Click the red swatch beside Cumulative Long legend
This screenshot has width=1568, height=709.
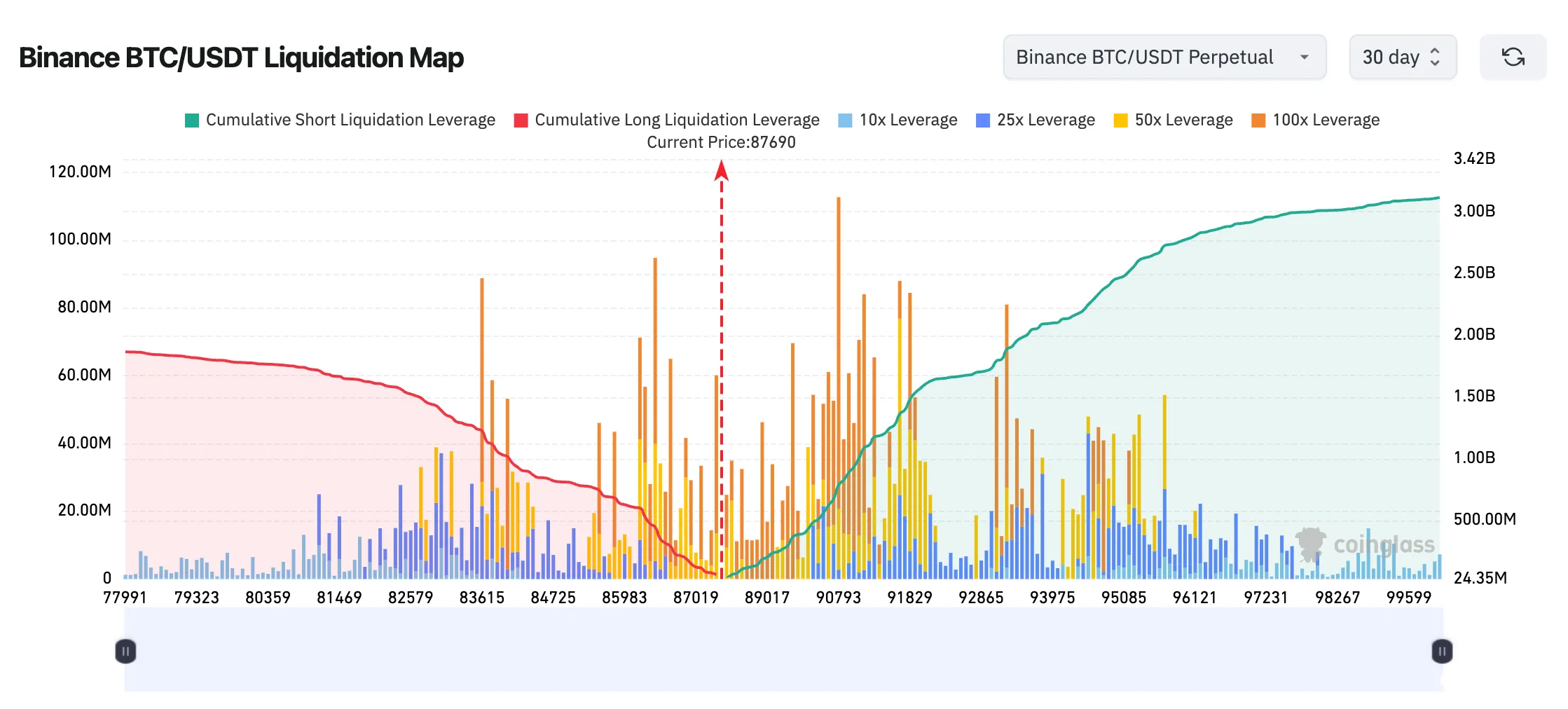[x=521, y=120]
